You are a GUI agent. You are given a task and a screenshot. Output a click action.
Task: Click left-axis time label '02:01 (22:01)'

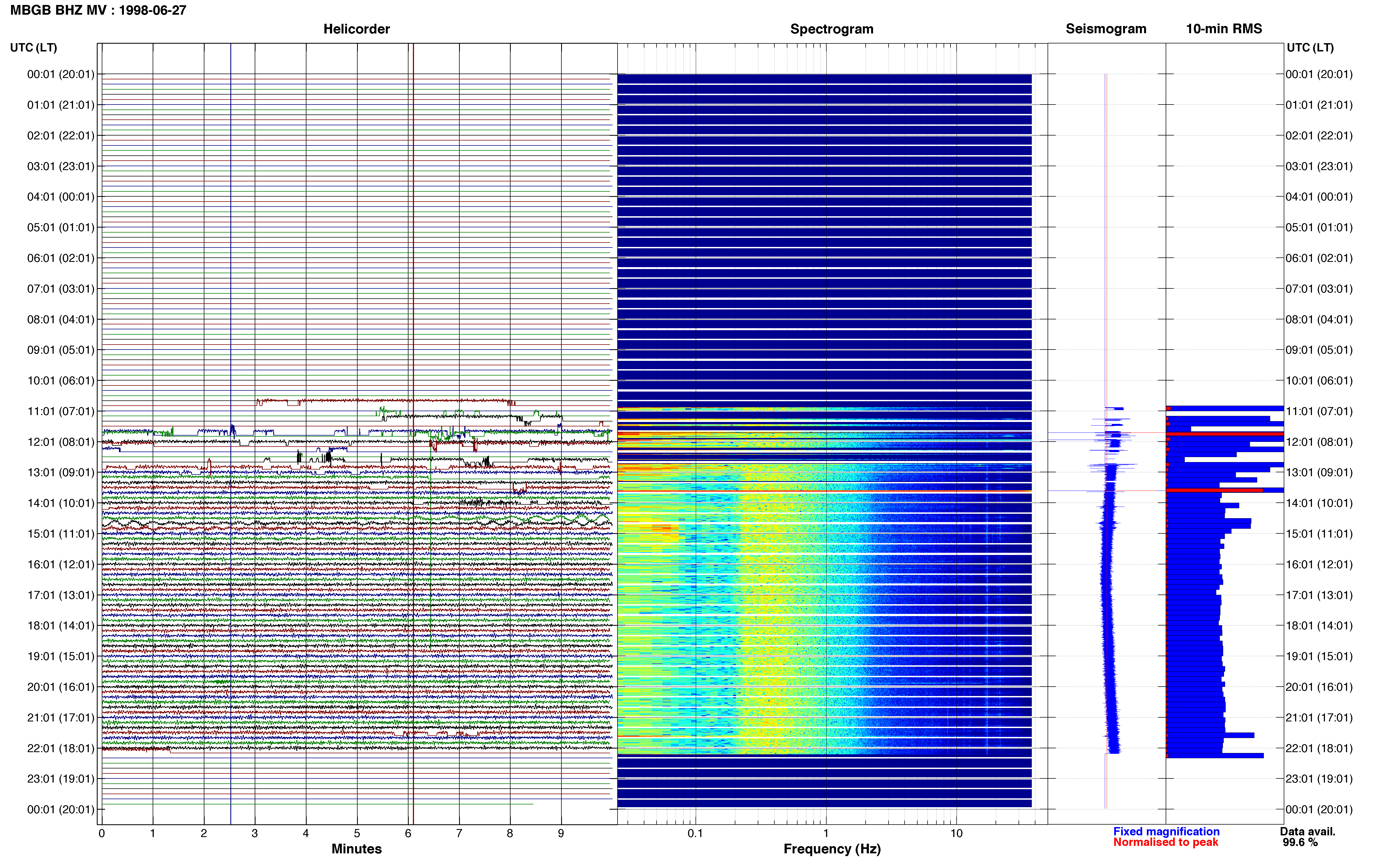pyautogui.click(x=61, y=135)
